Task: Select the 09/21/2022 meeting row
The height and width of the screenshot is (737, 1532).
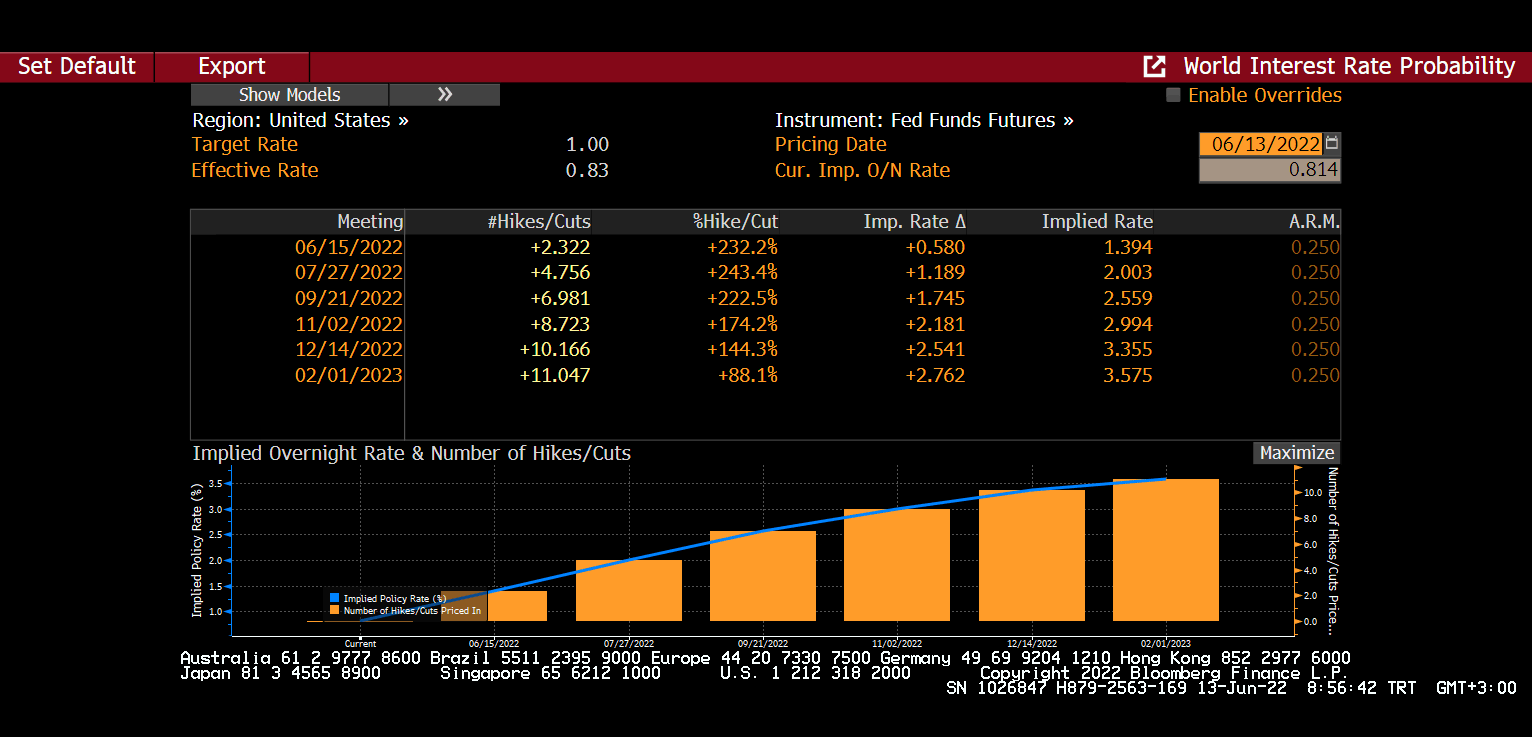Action: pos(765,298)
